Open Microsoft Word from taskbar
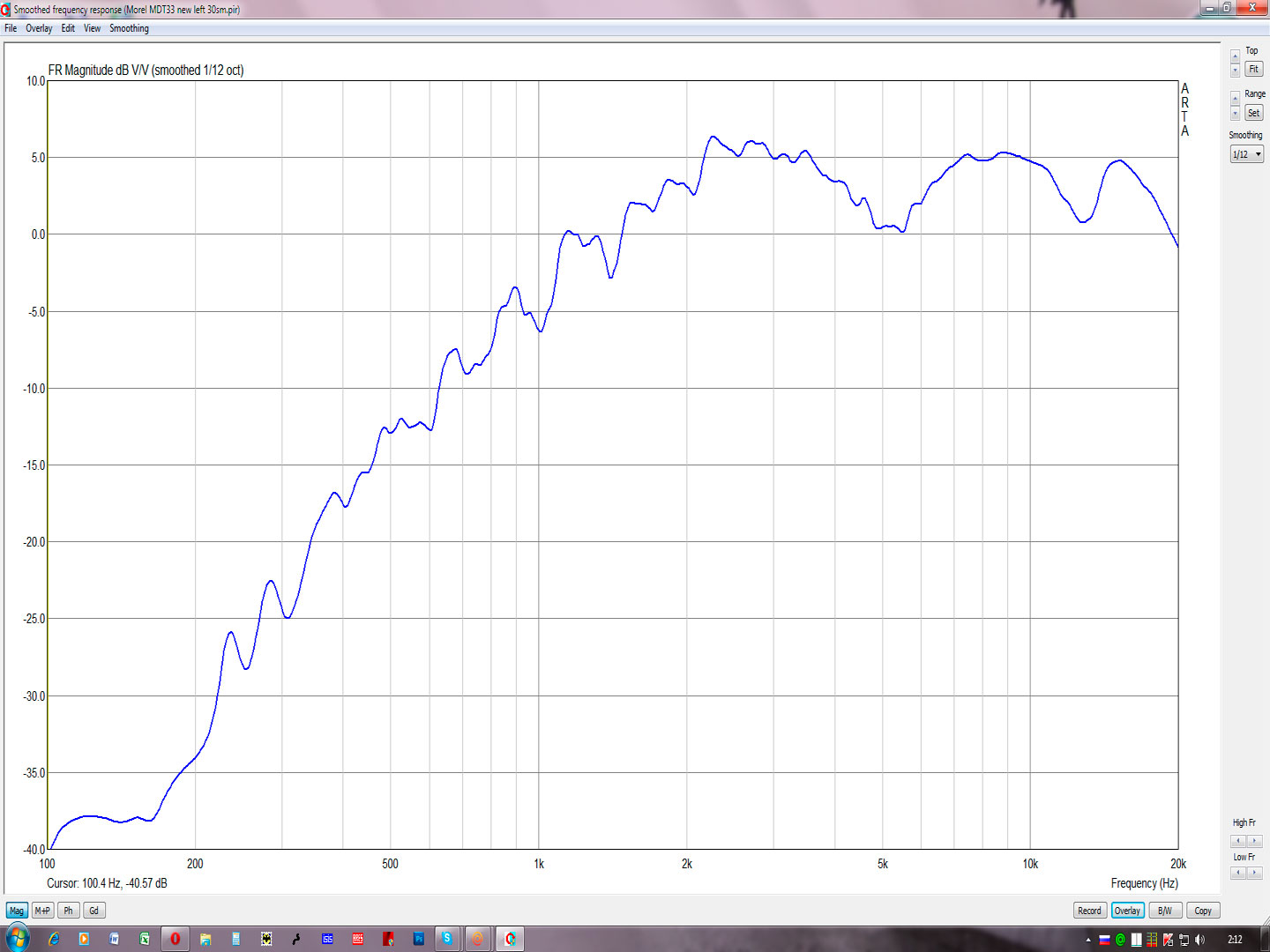 coord(114,939)
